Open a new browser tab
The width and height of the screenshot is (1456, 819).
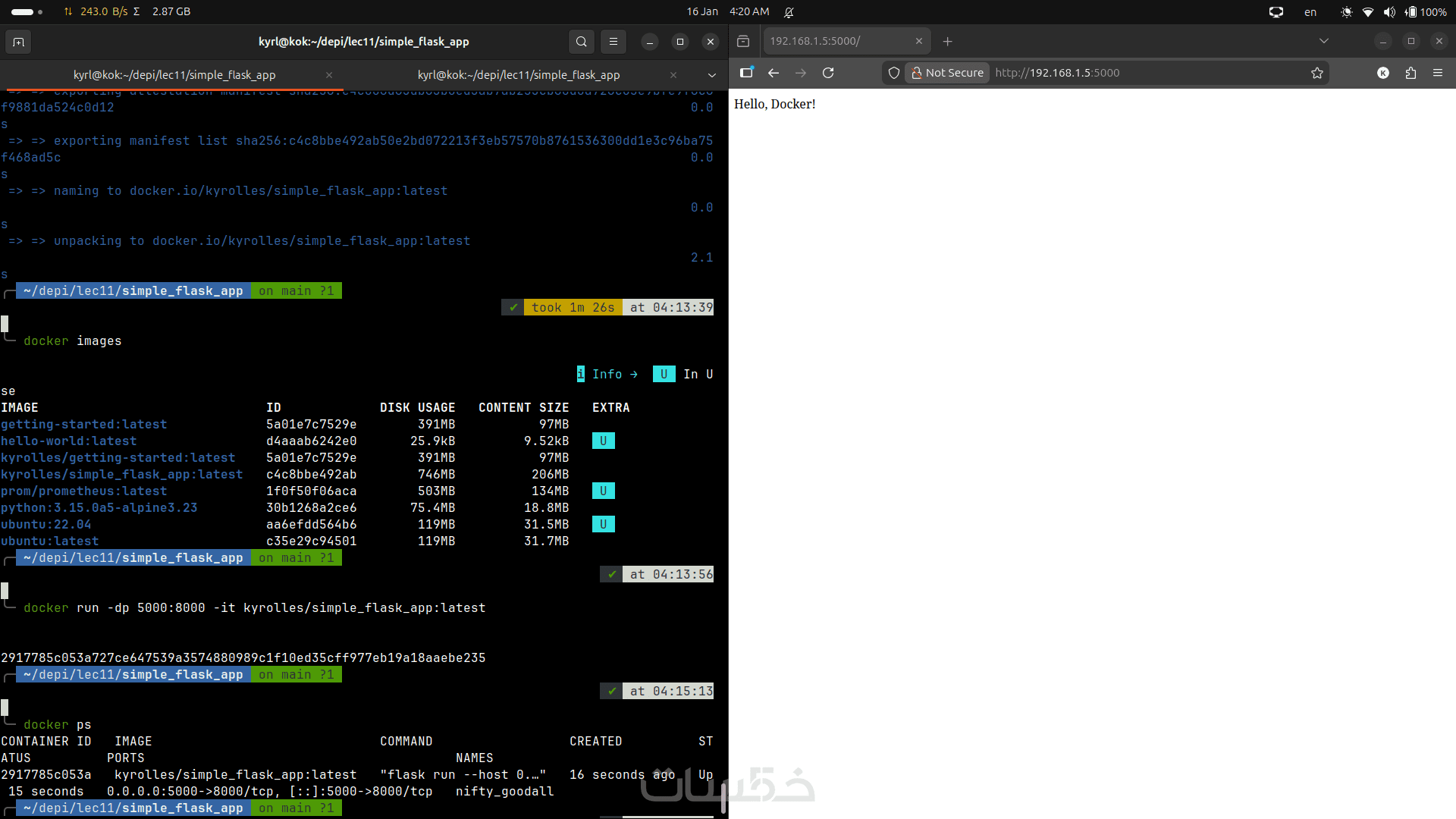[947, 41]
